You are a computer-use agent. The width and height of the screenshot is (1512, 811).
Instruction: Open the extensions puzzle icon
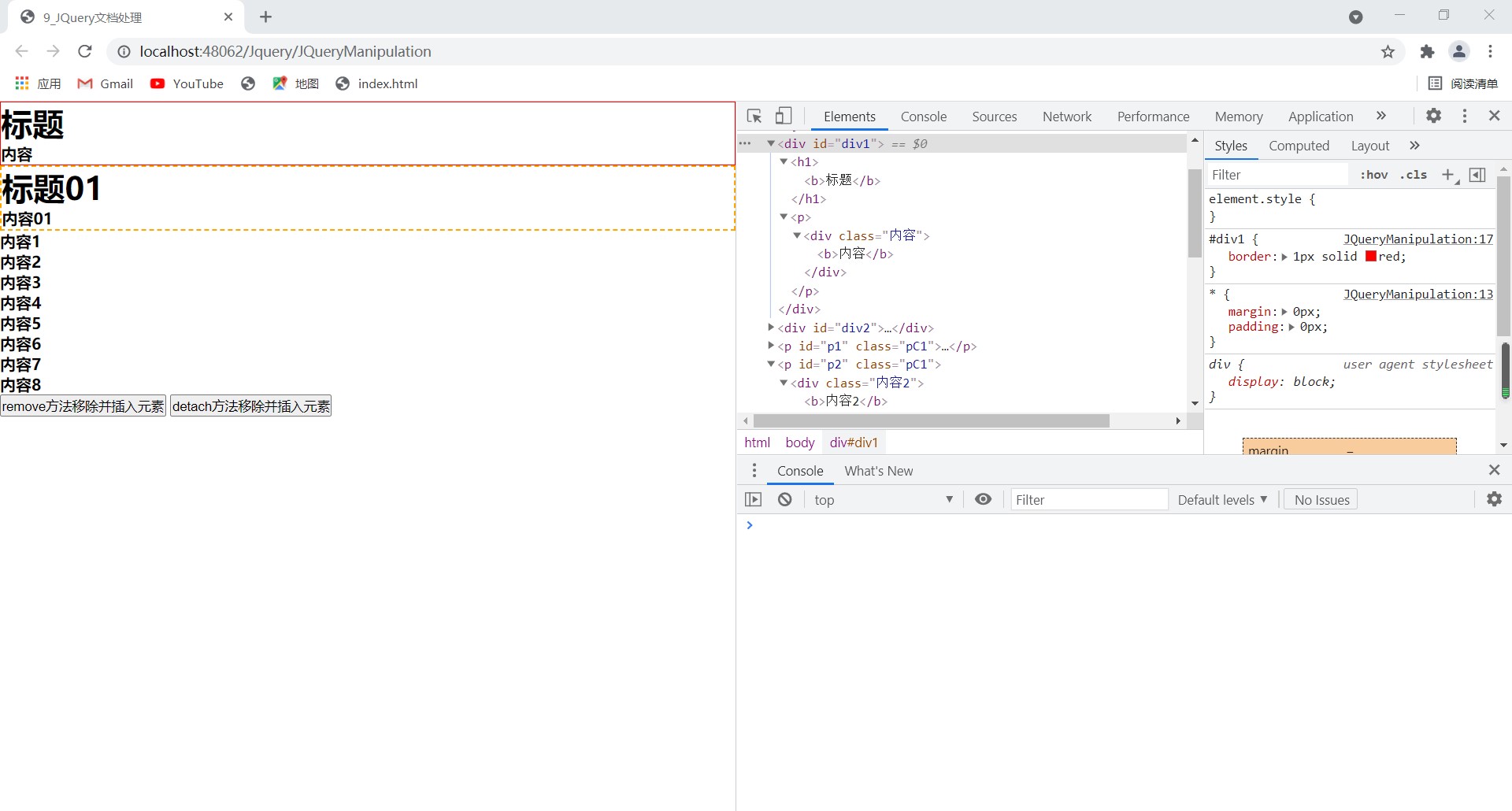1427,51
